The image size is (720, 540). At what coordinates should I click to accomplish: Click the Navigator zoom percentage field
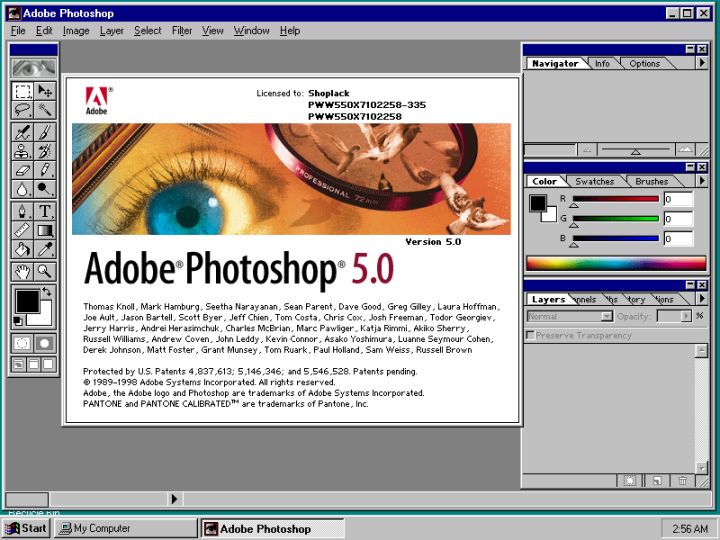tap(550, 150)
